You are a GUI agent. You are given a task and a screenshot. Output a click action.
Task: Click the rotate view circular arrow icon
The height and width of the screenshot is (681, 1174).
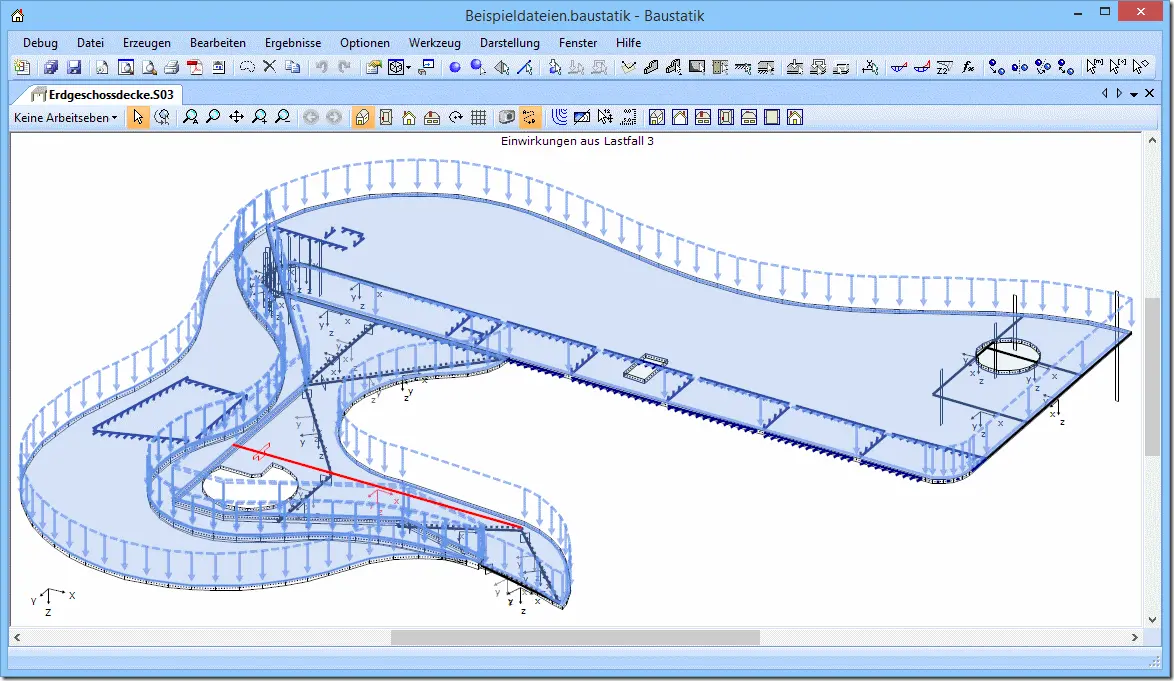coord(455,117)
